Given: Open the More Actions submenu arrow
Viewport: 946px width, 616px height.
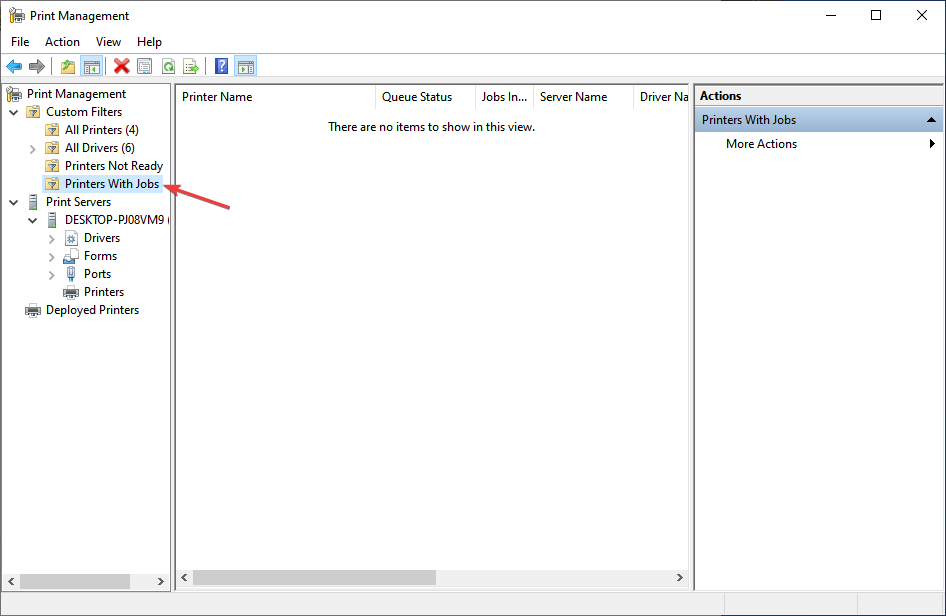Looking at the screenshot, I should coord(932,144).
